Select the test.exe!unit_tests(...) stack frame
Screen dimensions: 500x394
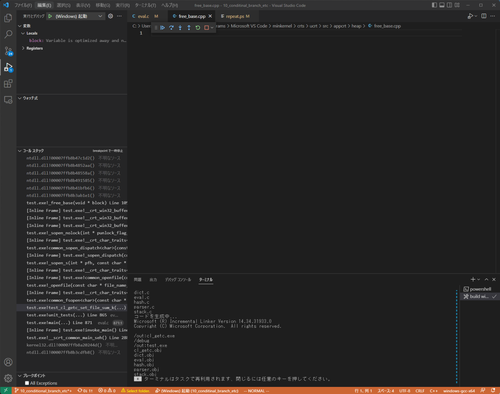coord(72,315)
